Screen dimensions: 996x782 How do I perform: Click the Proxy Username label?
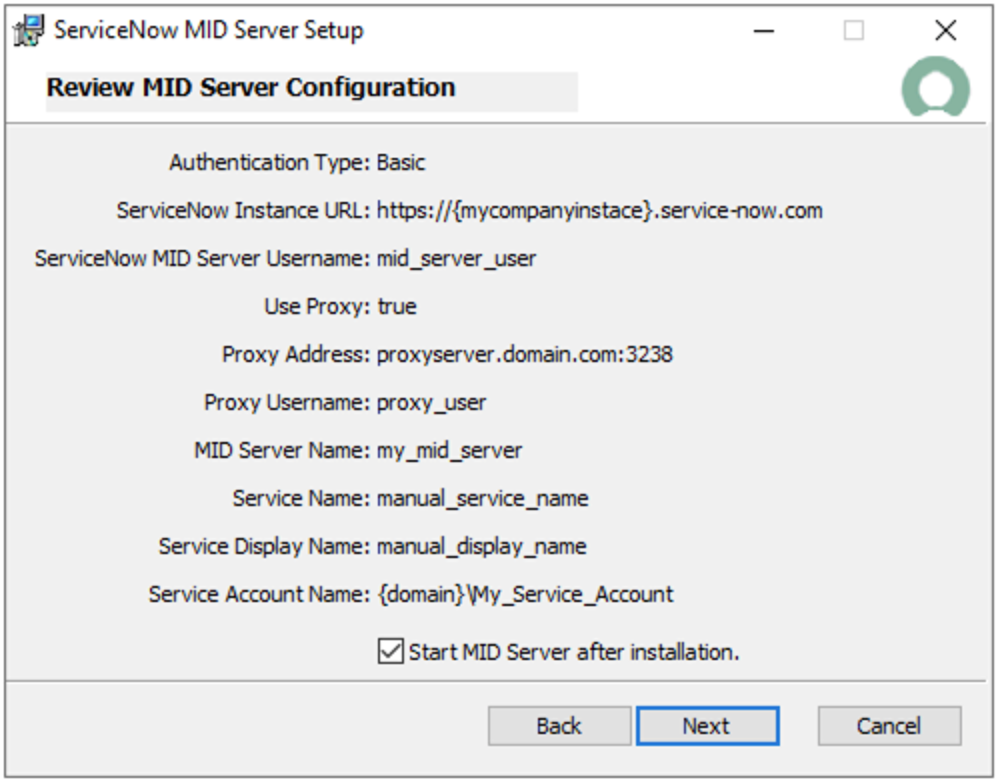pyautogui.click(x=287, y=402)
